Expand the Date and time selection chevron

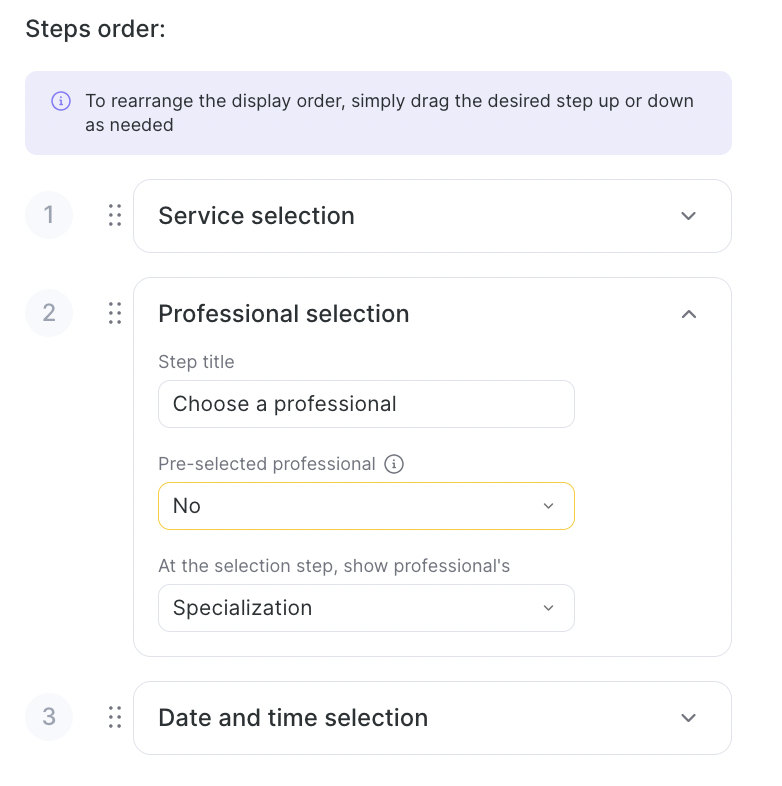[x=688, y=718]
